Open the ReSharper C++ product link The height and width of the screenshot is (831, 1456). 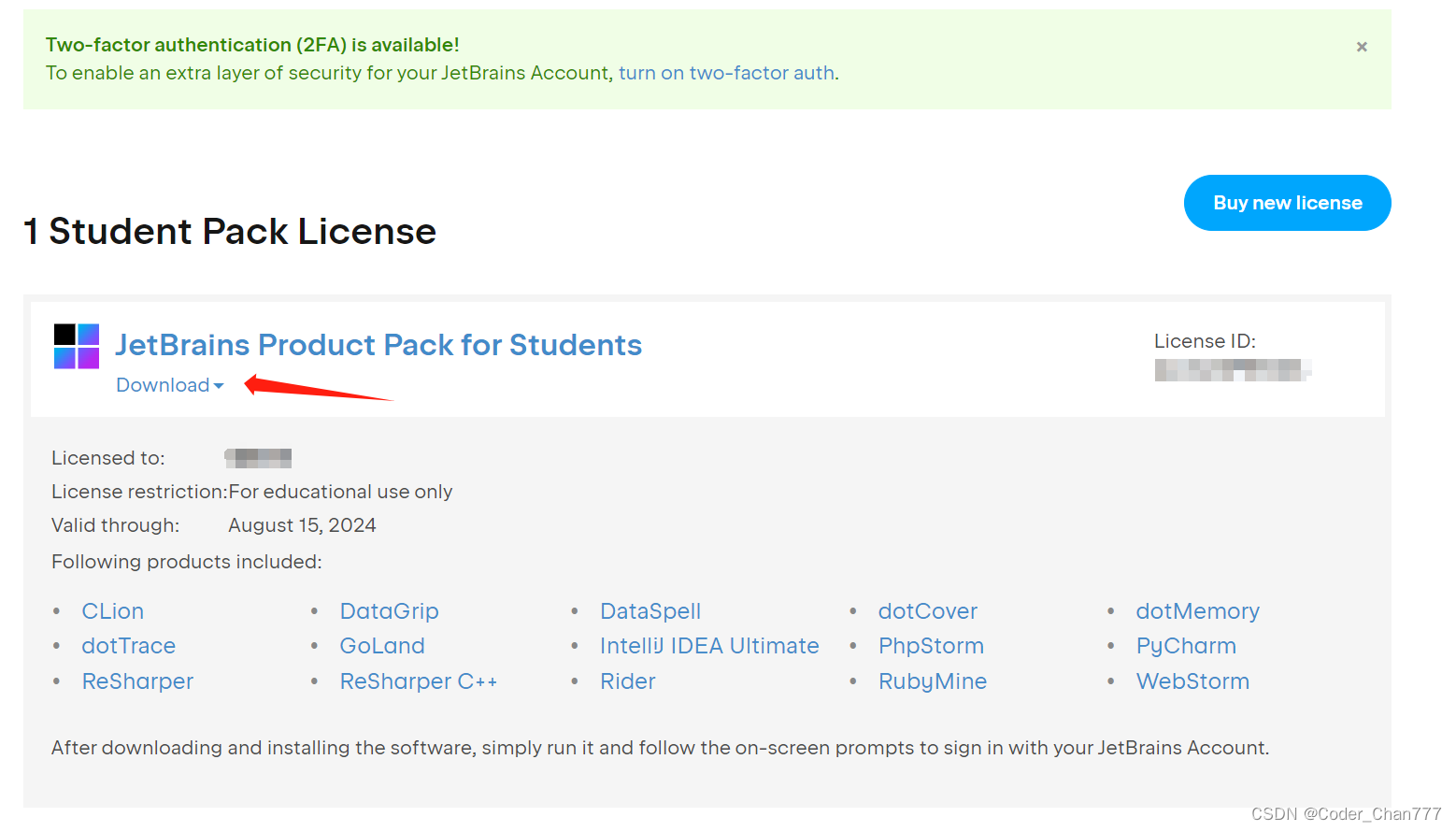(419, 681)
